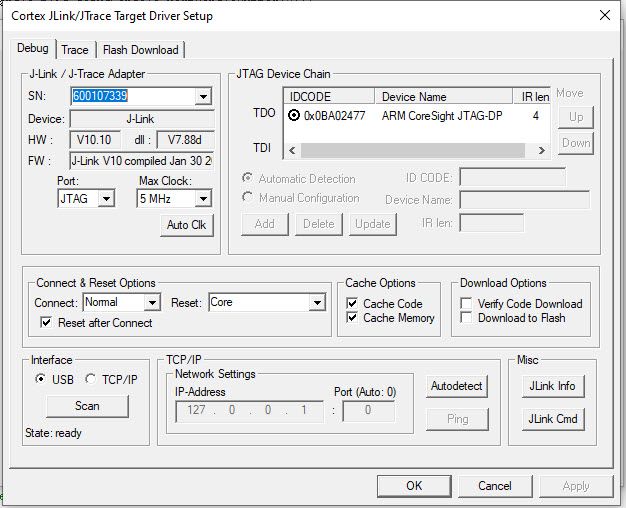Click the Move Up button
626x508 pixels.
(576, 117)
